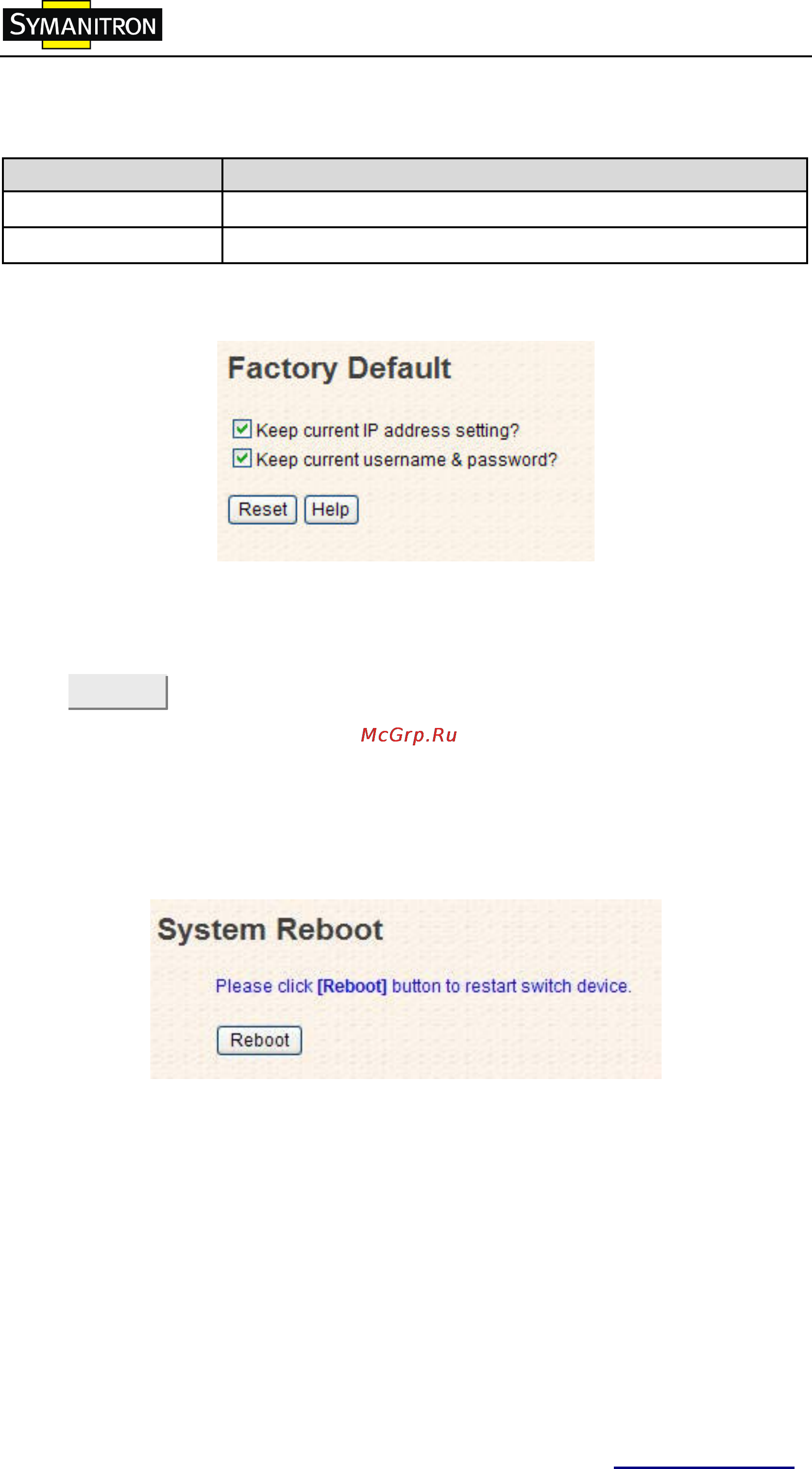The height and width of the screenshot is (1469, 812).
Task: Click the blank gray button above McGrp.Ru
Action: pos(118,692)
